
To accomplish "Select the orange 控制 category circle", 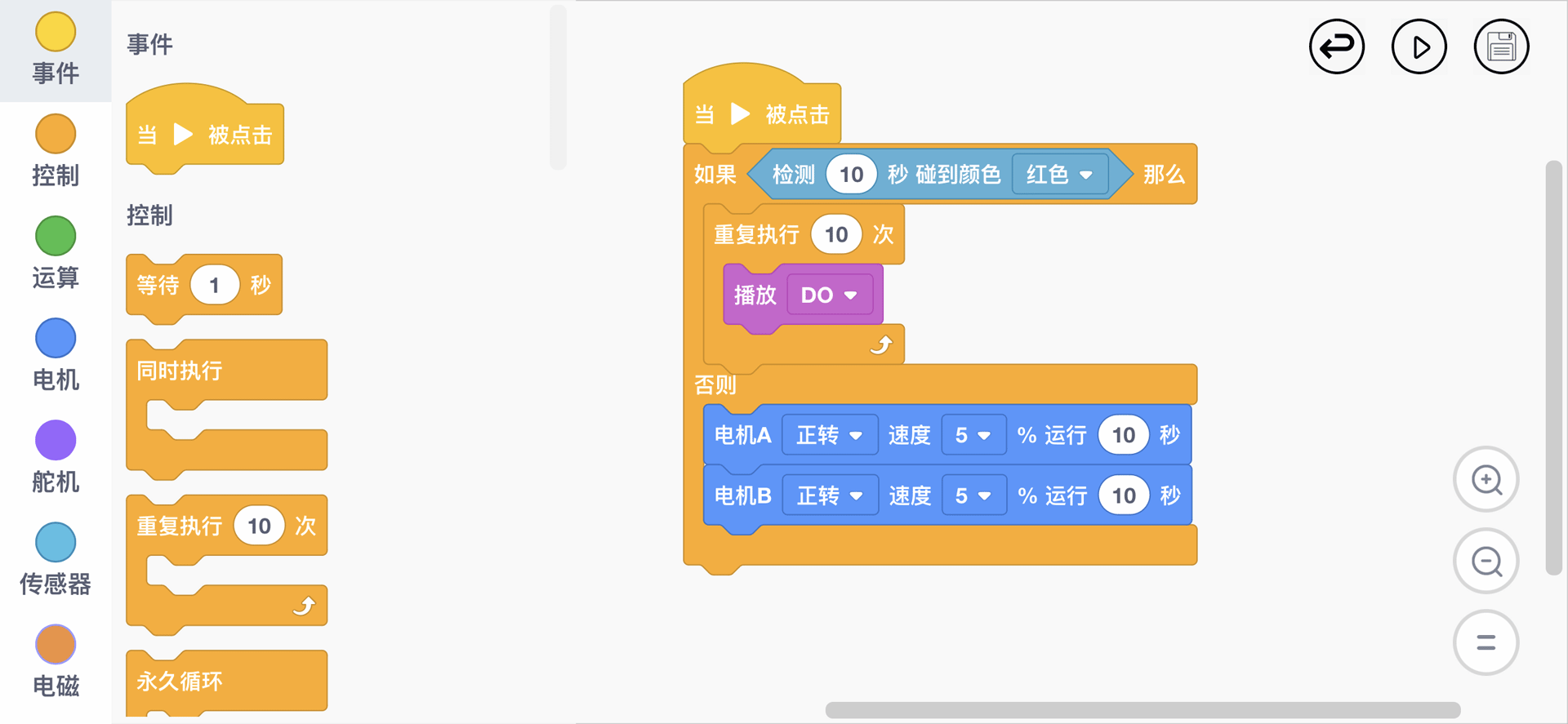I will click(x=56, y=134).
